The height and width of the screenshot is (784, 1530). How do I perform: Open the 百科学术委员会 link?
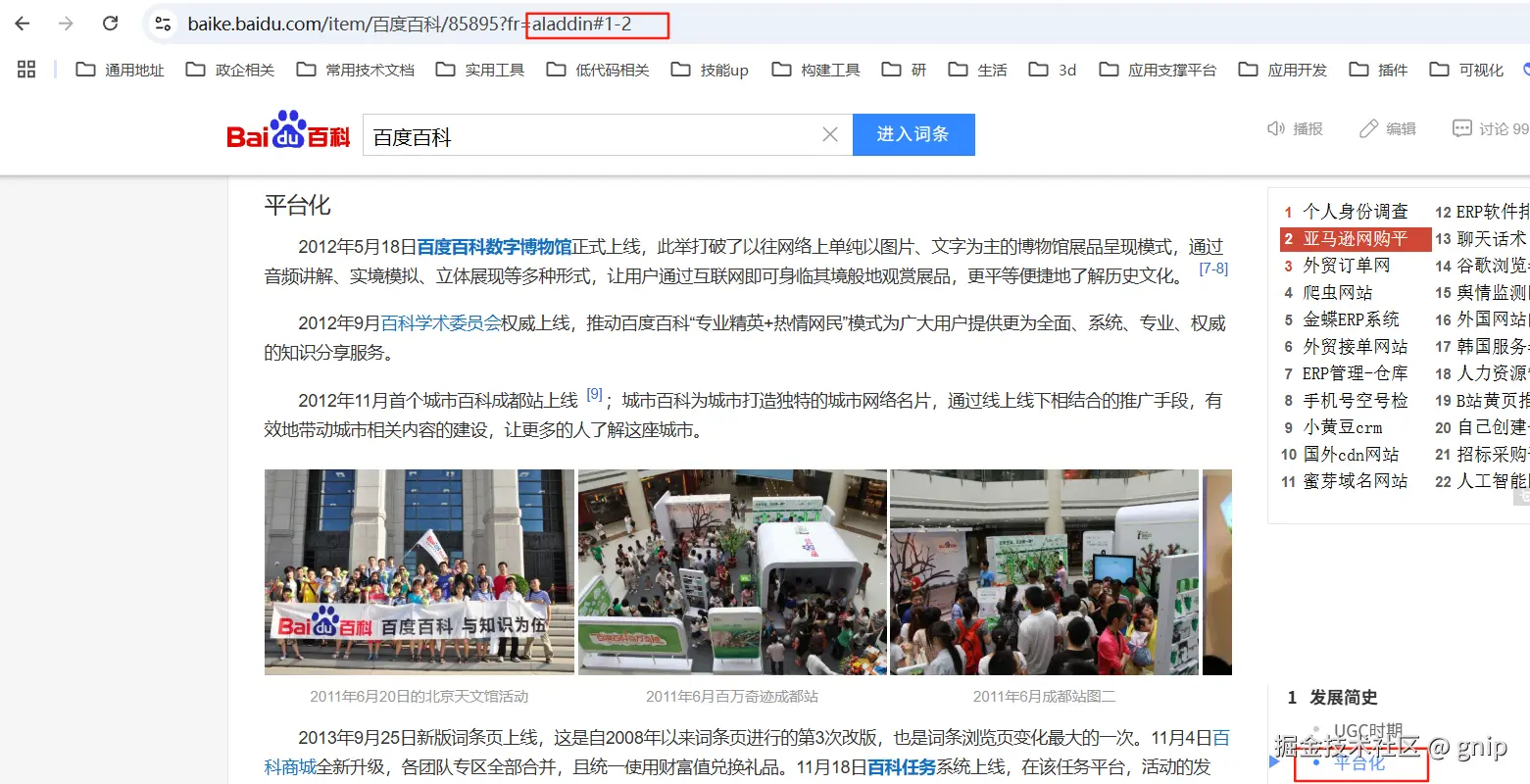click(x=441, y=323)
